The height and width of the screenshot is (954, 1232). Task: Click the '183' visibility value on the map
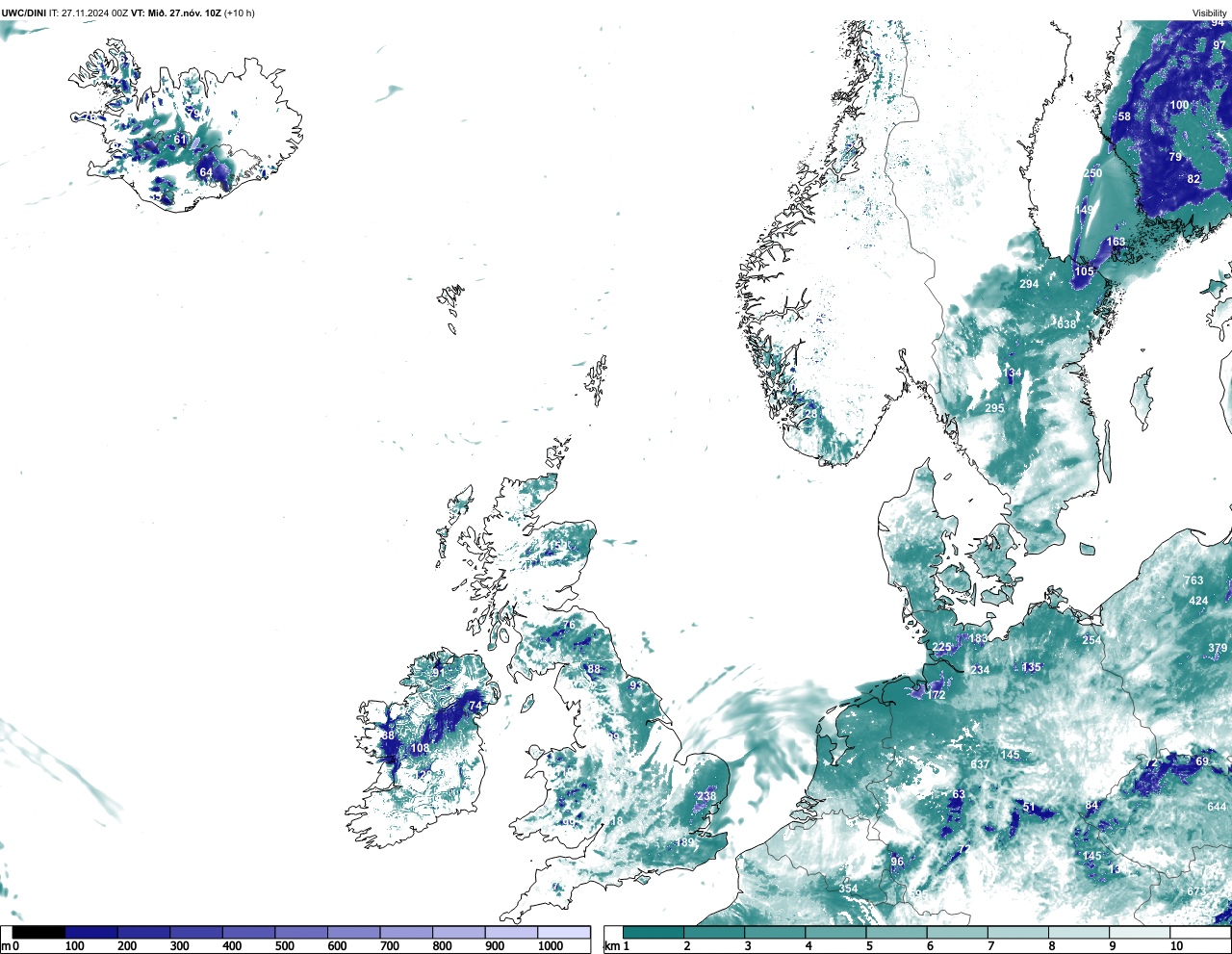click(x=978, y=638)
